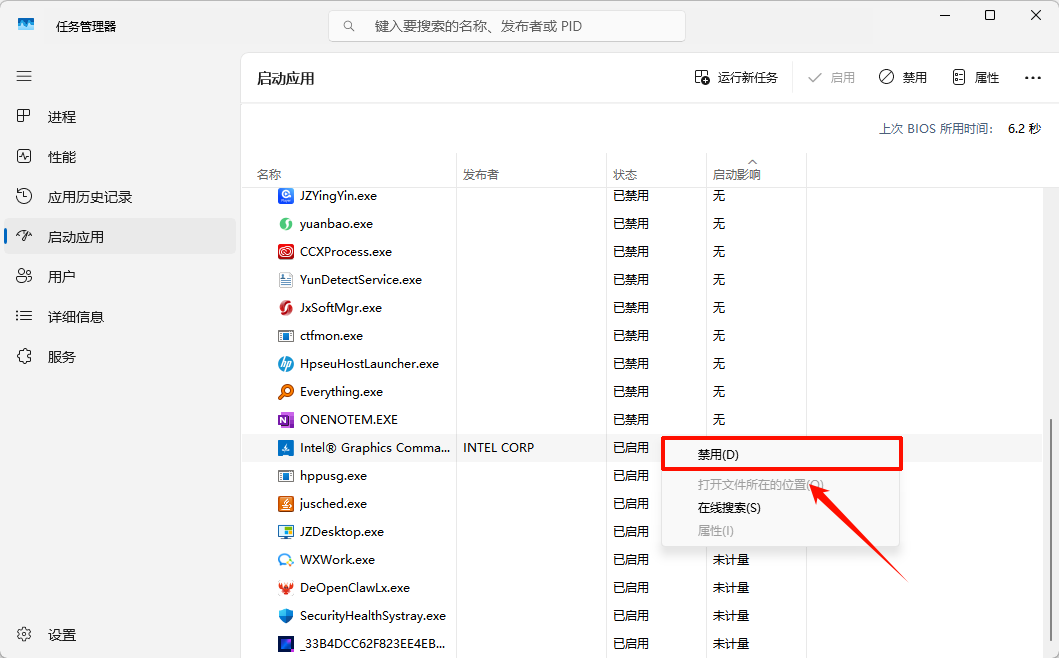
Task: Select the JZDesktop.exe name
Action: (x=342, y=532)
